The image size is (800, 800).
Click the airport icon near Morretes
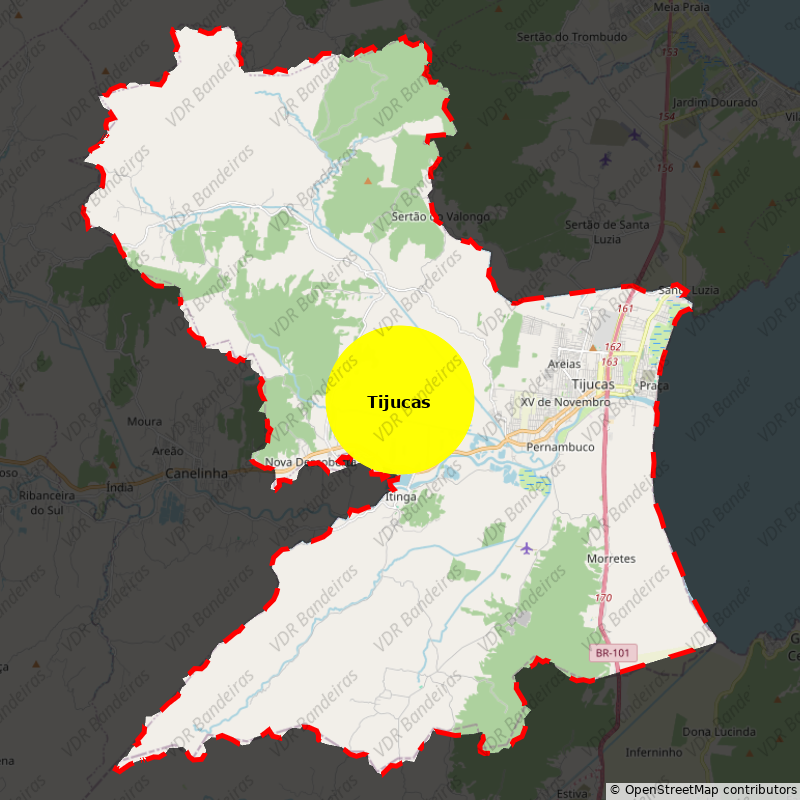coord(526,548)
